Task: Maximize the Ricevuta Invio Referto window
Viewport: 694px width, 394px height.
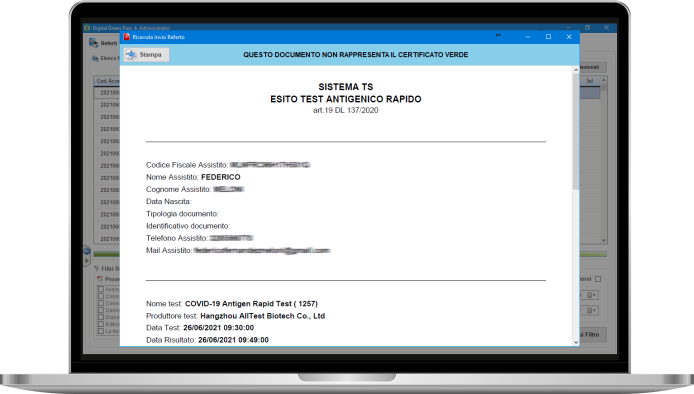Action: tap(548, 37)
